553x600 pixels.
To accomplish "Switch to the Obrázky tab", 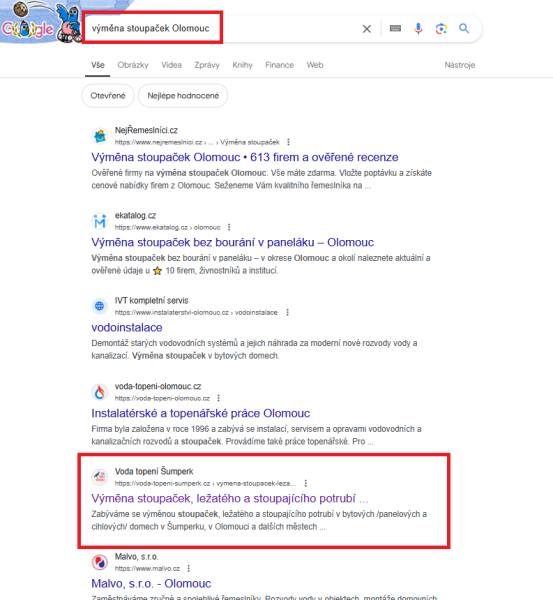I will point(133,65).
